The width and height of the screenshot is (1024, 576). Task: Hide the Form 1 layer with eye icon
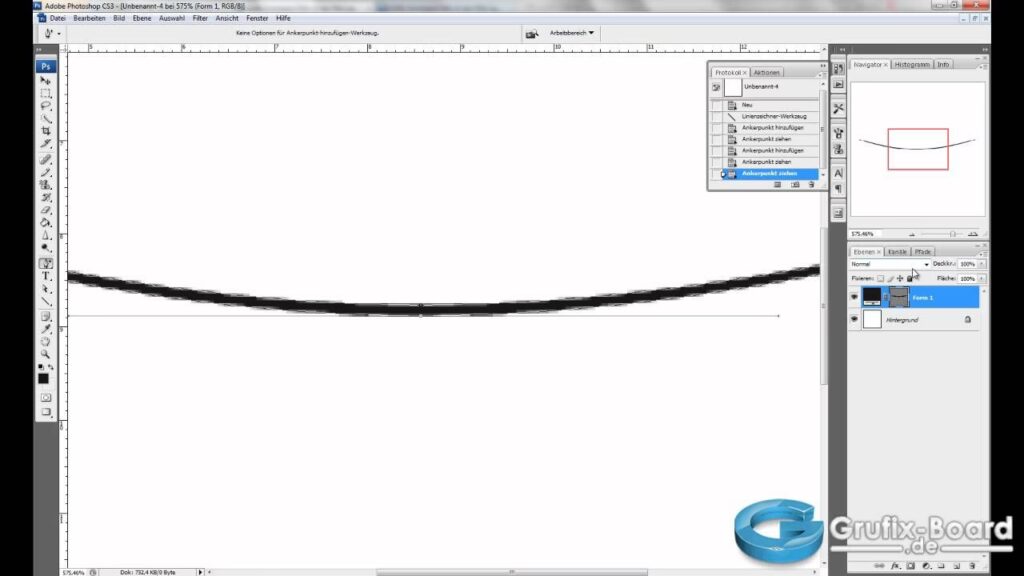[854, 297]
